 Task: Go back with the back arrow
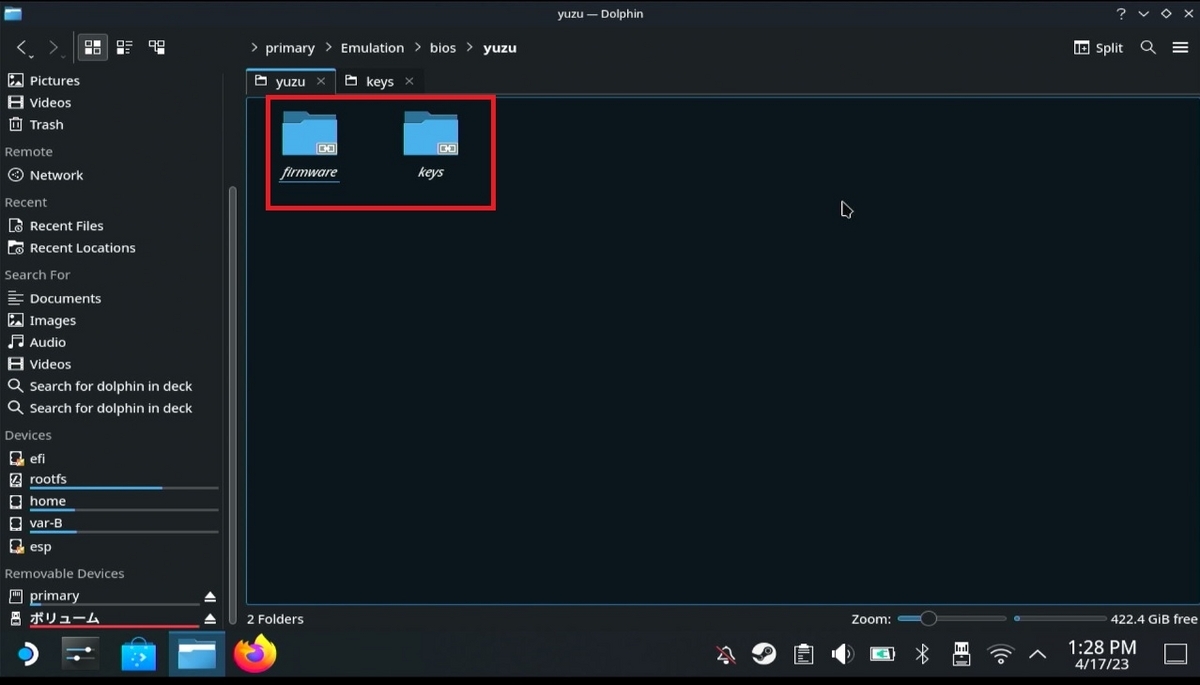pos(22,47)
